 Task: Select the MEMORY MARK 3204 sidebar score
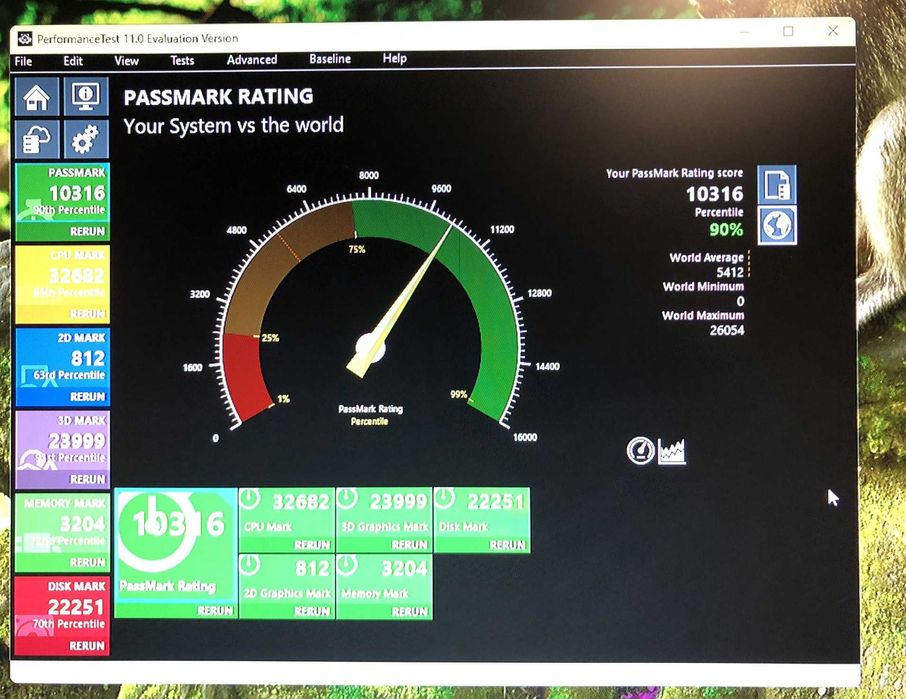coord(83,524)
